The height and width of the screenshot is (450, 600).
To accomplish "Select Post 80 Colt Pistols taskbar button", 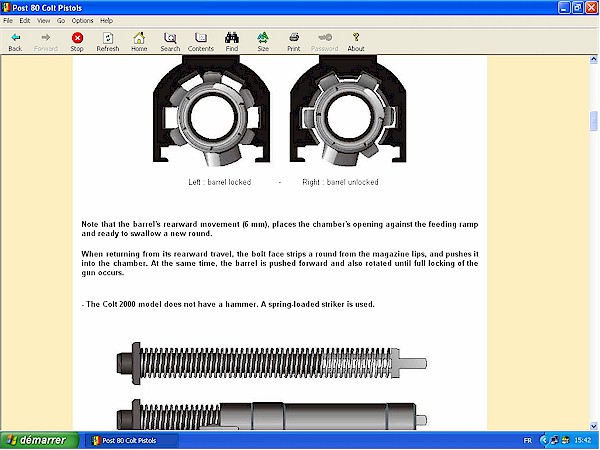I will pos(131,440).
